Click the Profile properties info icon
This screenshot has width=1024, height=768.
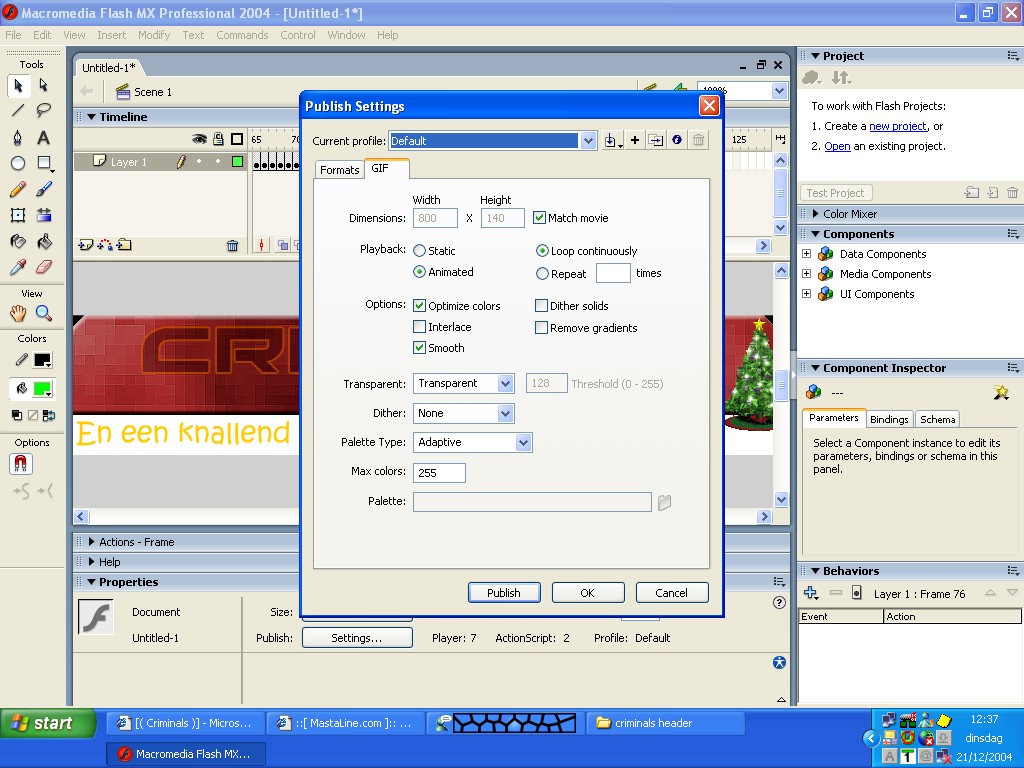tap(677, 141)
